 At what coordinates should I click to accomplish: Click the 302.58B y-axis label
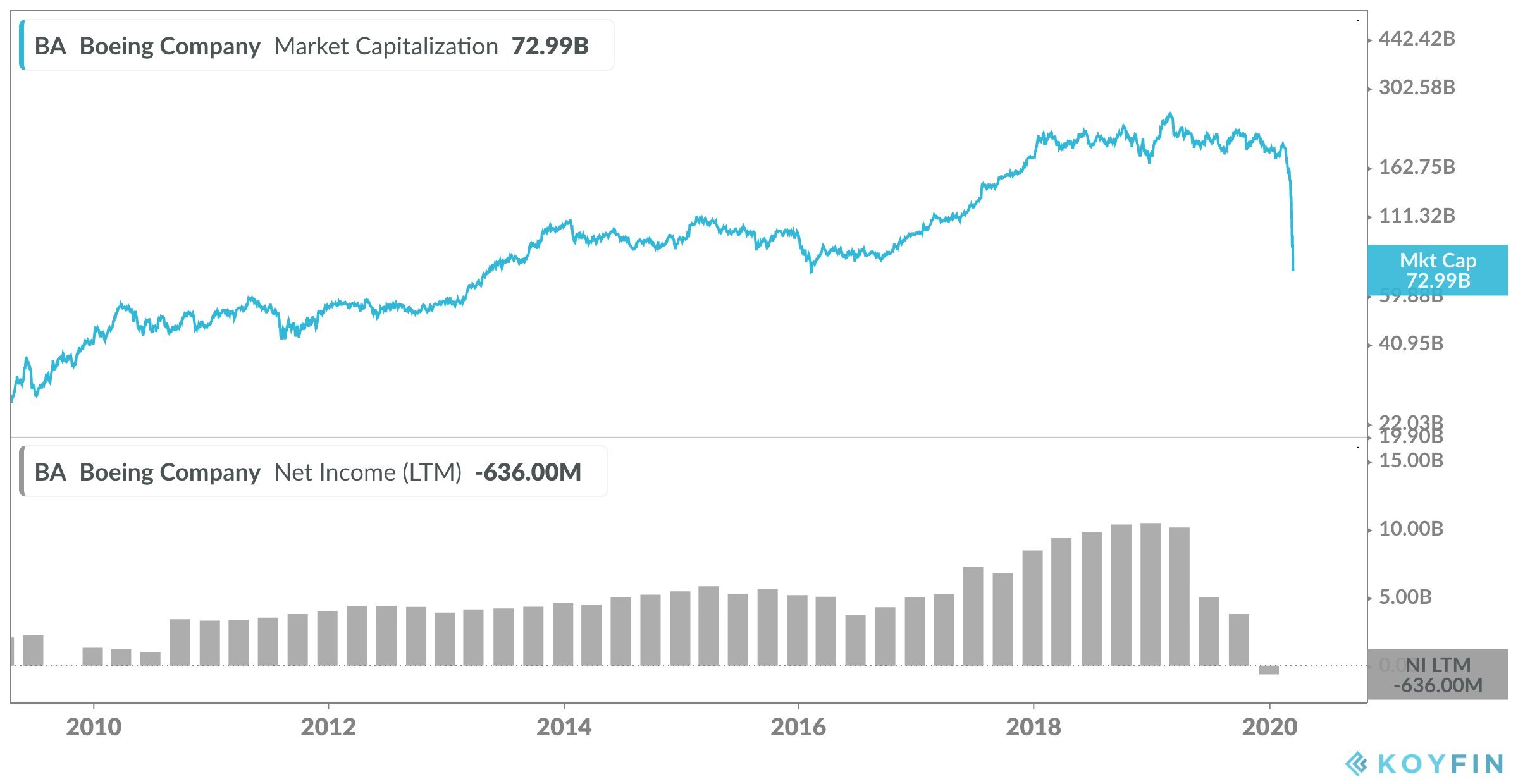click(x=1417, y=87)
